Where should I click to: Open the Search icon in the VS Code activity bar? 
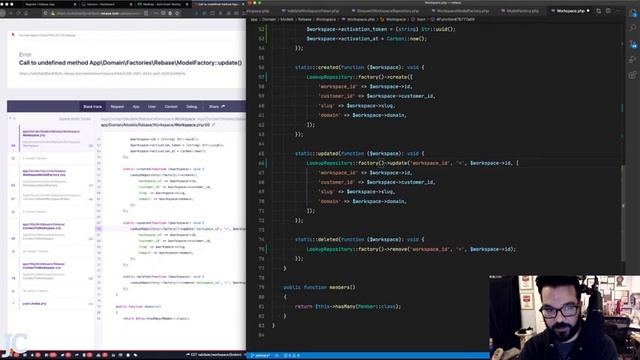coord(633,28)
